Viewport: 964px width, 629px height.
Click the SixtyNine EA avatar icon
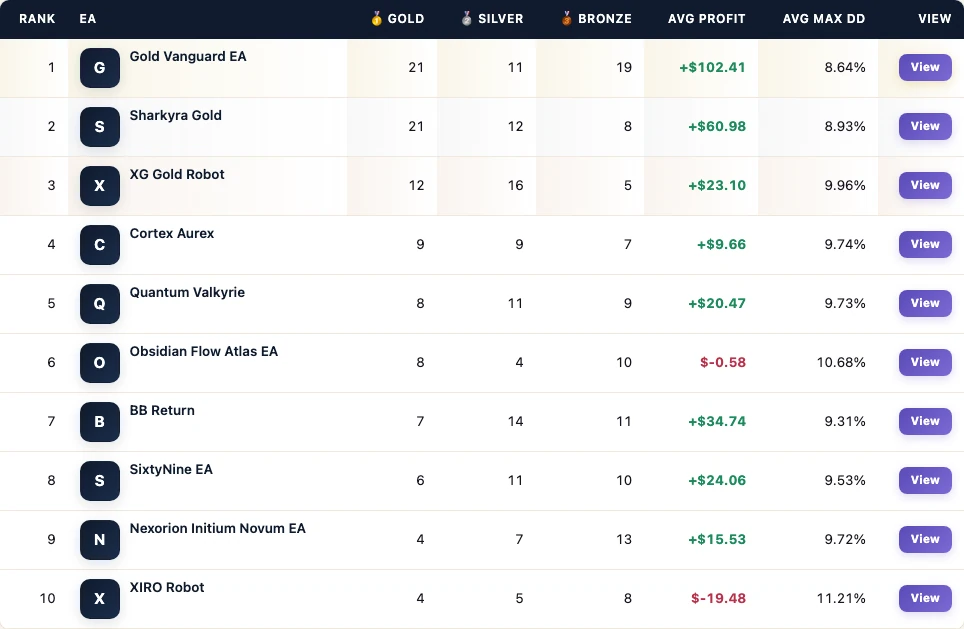[x=100, y=481]
